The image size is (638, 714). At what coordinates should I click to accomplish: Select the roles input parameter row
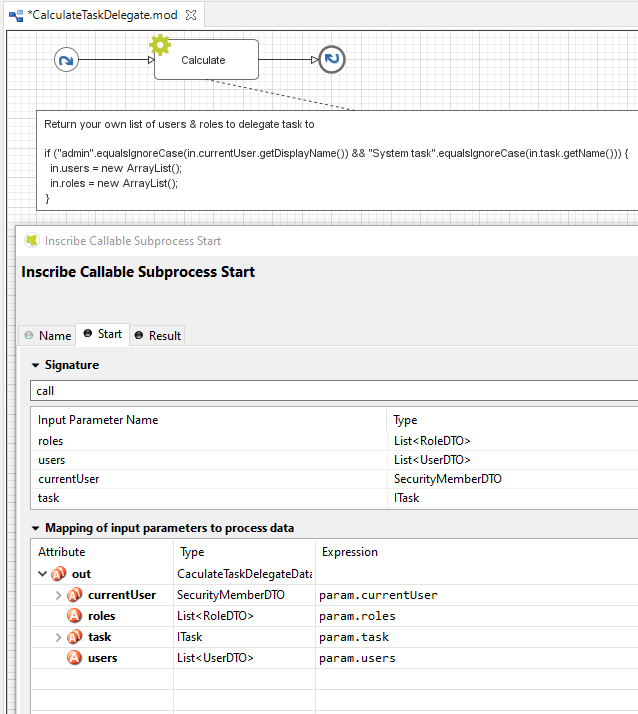coord(210,441)
